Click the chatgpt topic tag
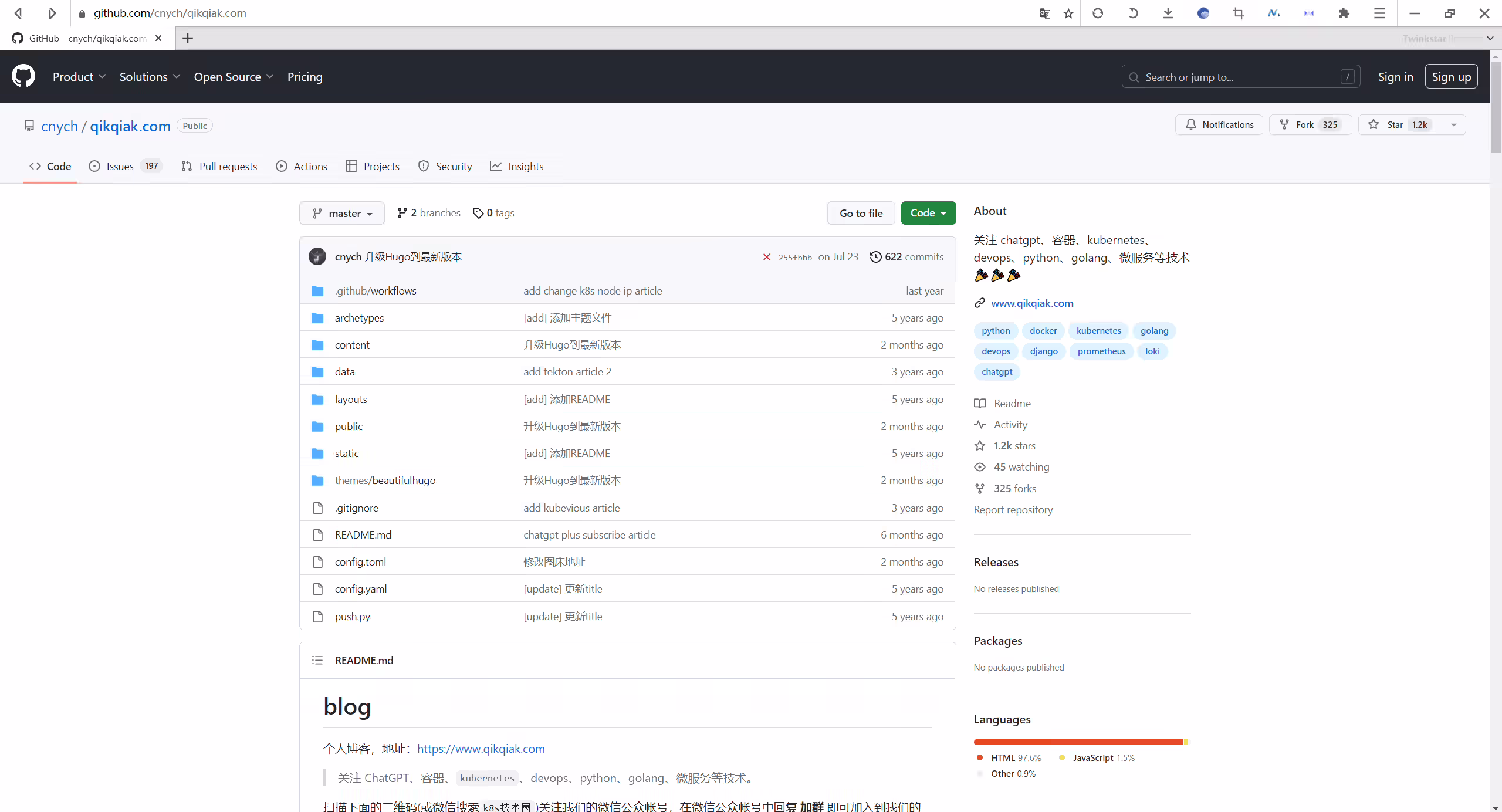 pos(997,371)
